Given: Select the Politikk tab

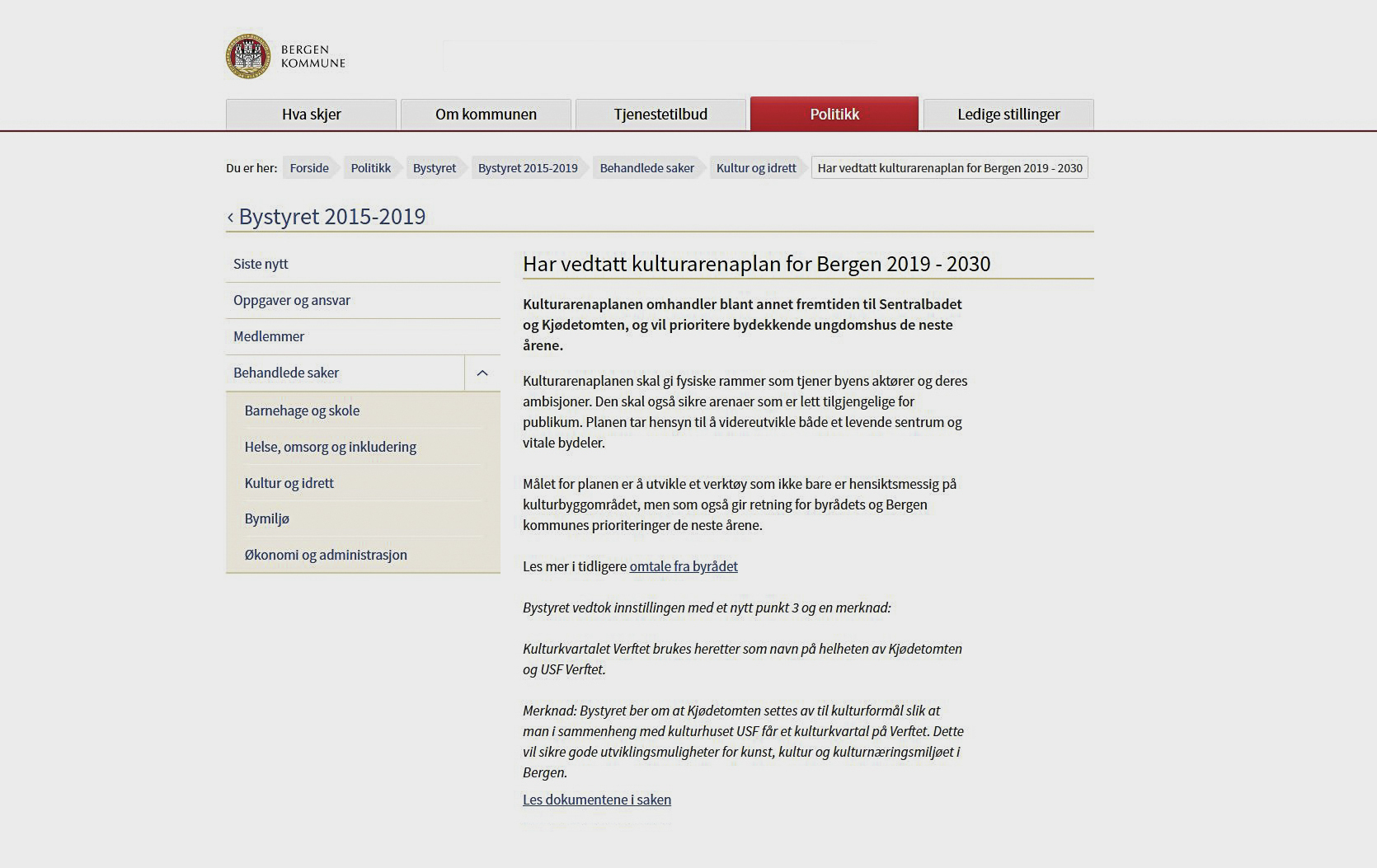Looking at the screenshot, I should tap(834, 115).
